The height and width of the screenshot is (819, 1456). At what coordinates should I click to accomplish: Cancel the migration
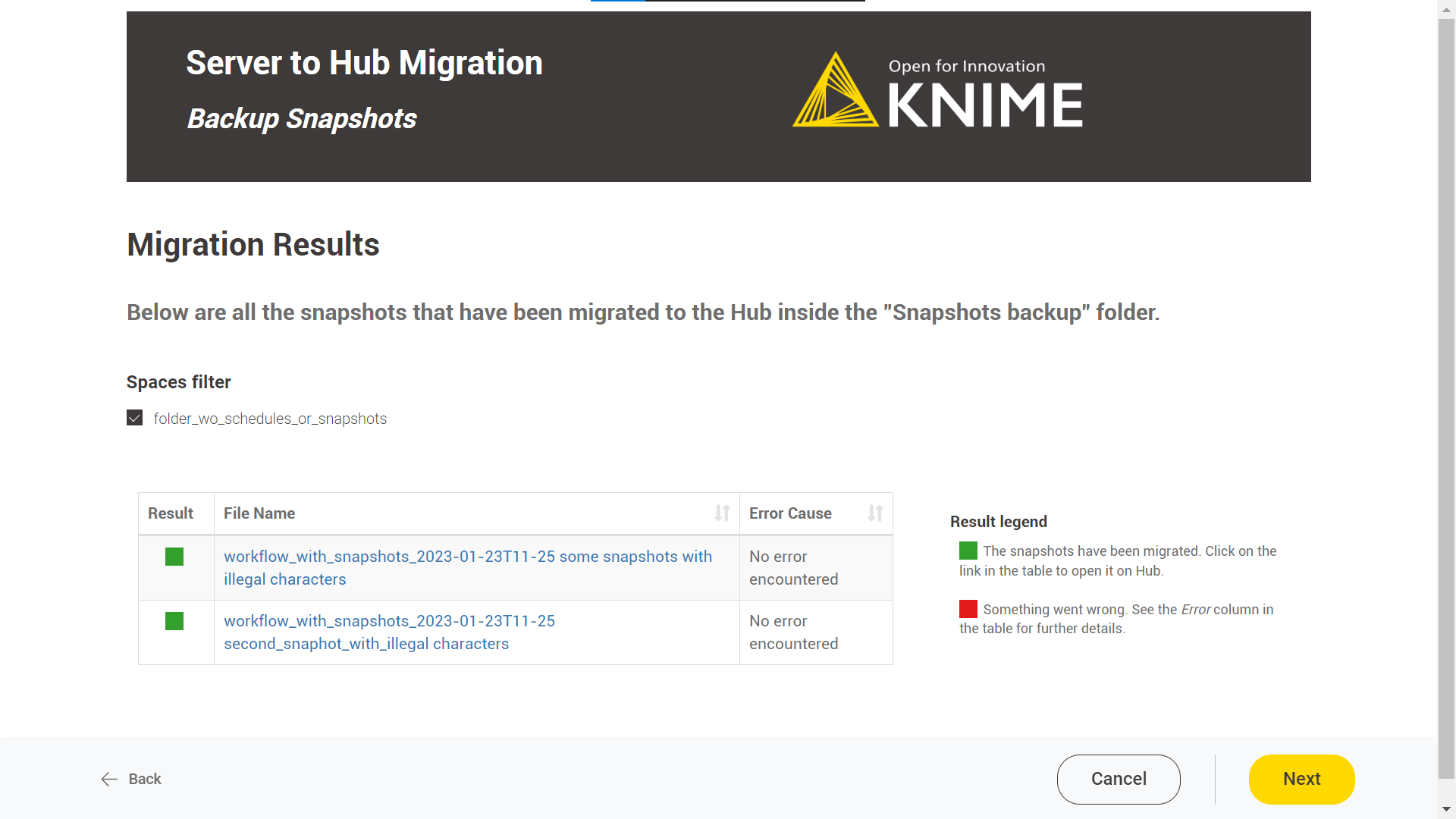pos(1119,779)
